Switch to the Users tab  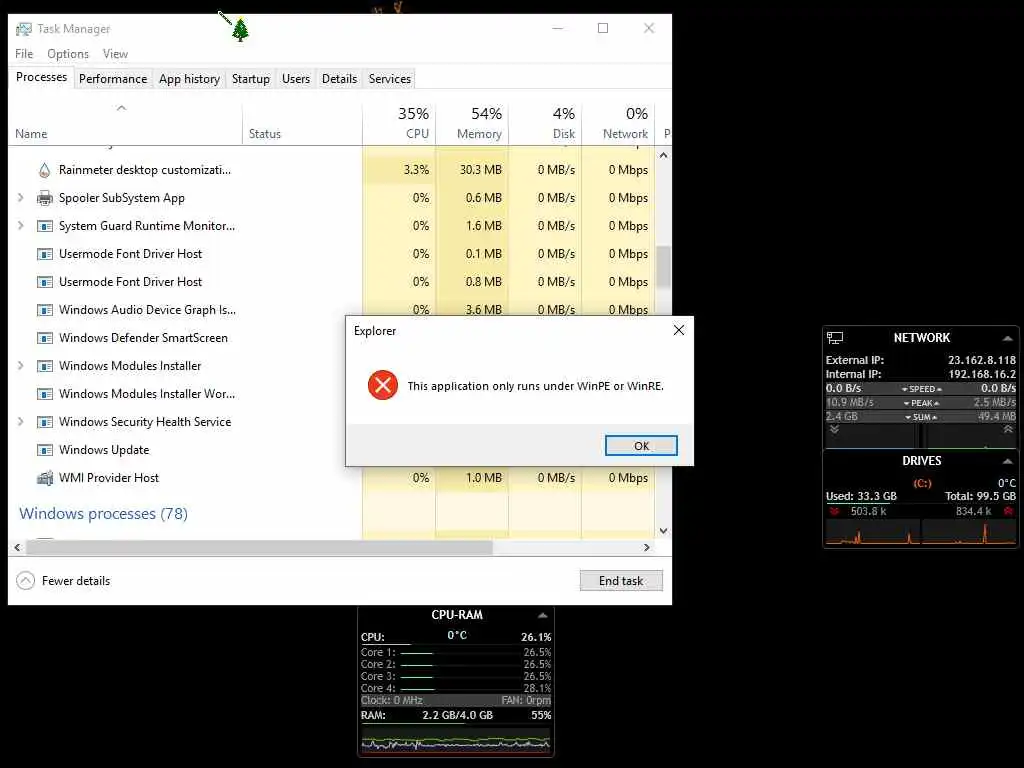(296, 79)
